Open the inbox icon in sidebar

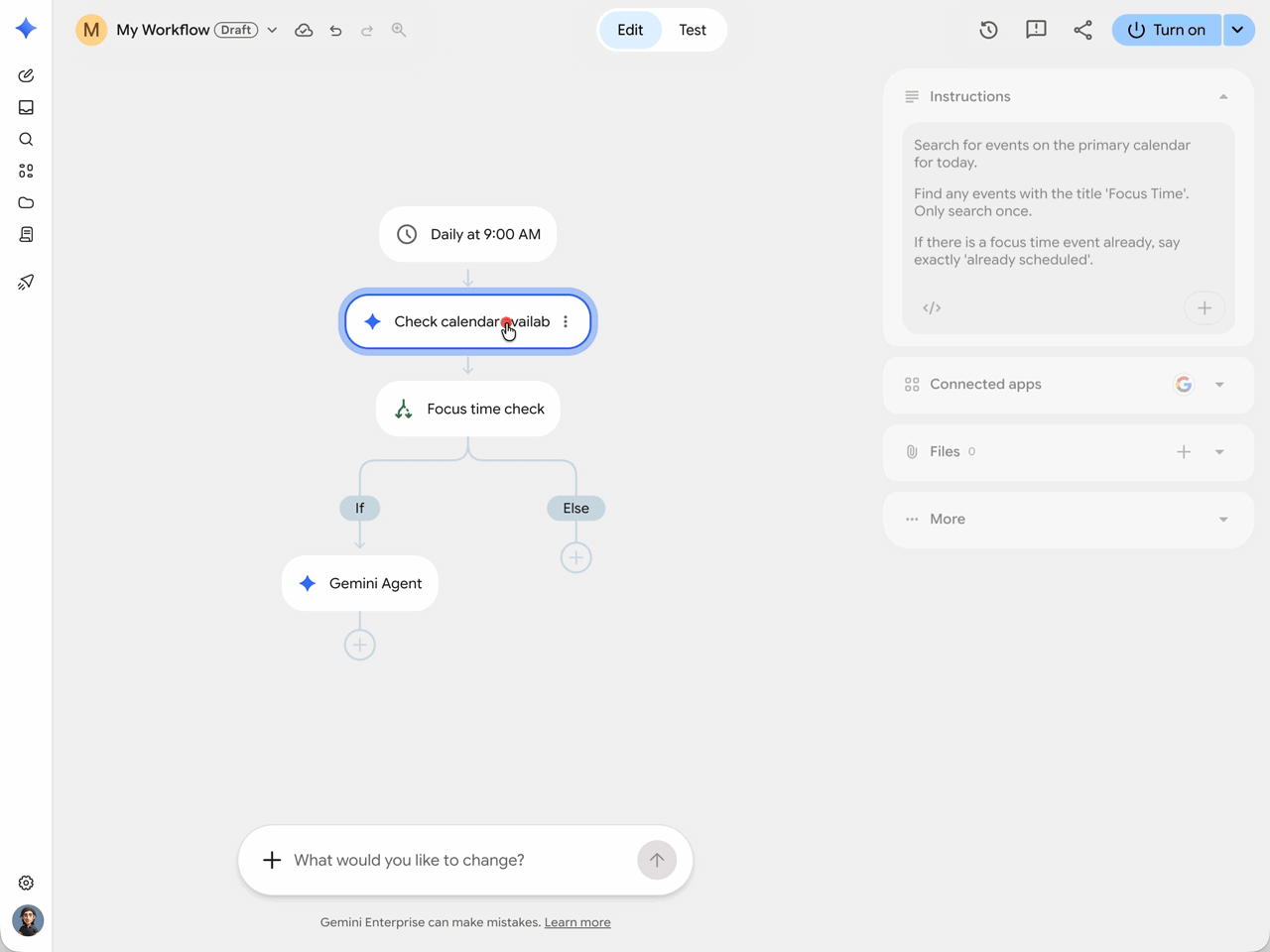click(x=26, y=107)
